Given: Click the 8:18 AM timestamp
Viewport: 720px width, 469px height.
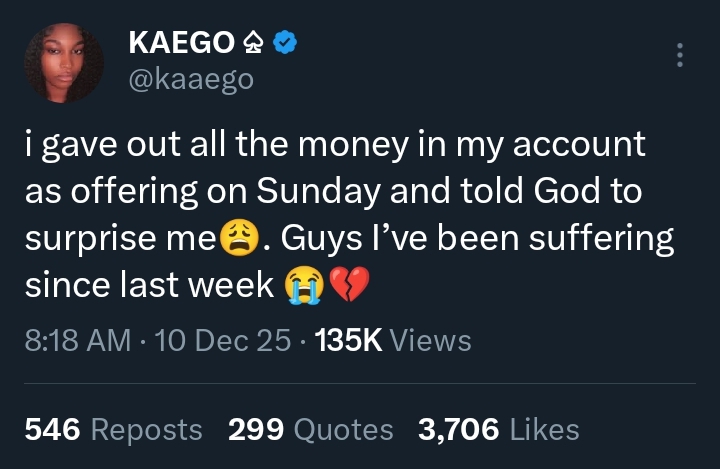Looking at the screenshot, I should tap(77, 341).
